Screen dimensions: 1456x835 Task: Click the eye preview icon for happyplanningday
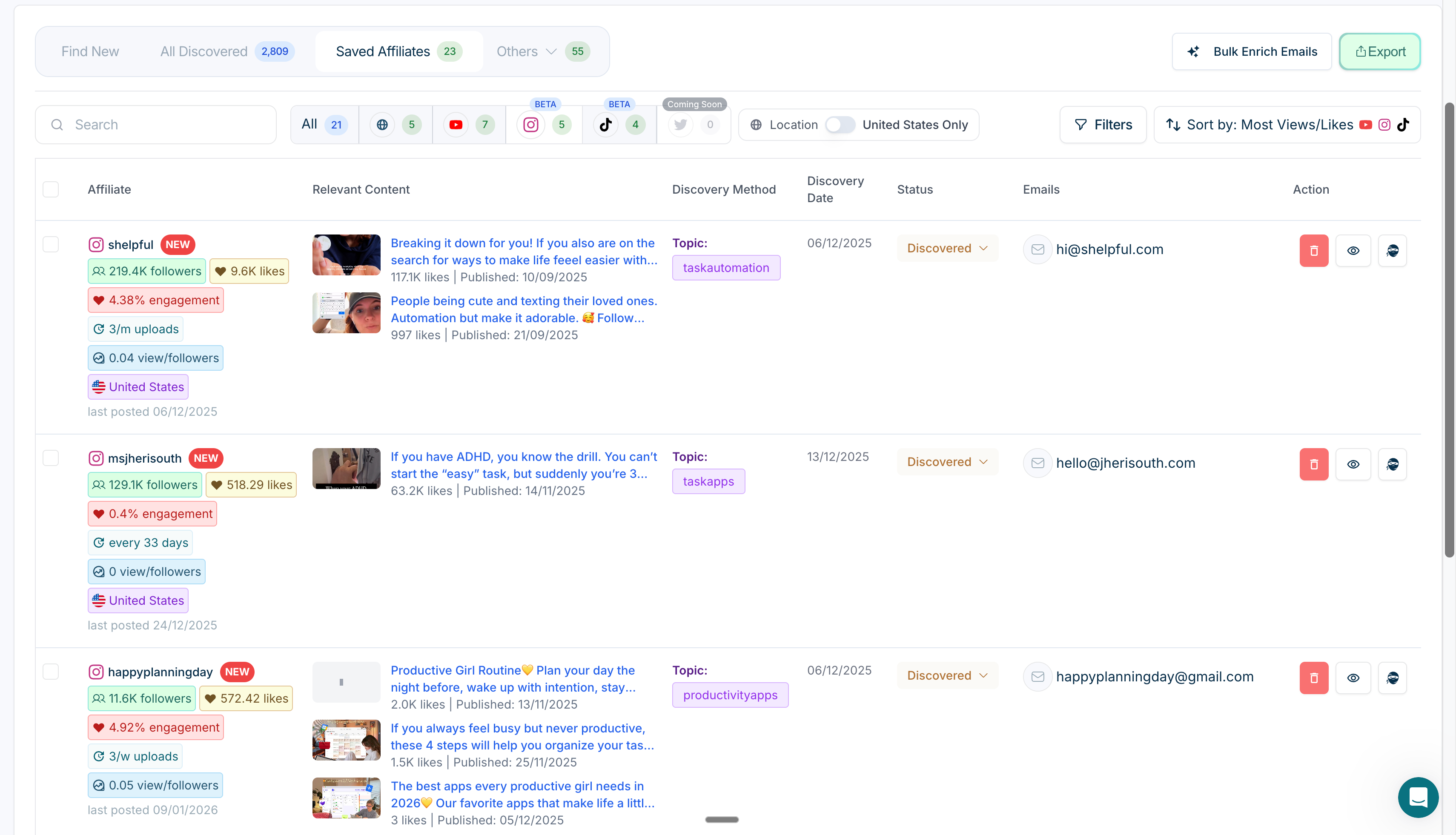tap(1353, 677)
